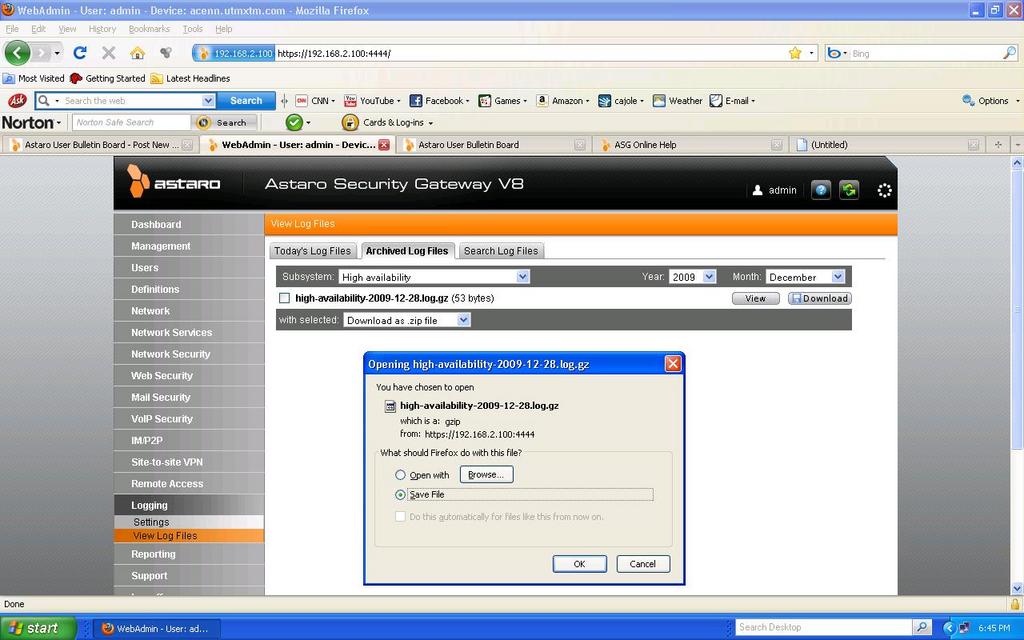1024x640 pixels.
Task: Click the bookmark star in address bar
Action: coord(795,53)
